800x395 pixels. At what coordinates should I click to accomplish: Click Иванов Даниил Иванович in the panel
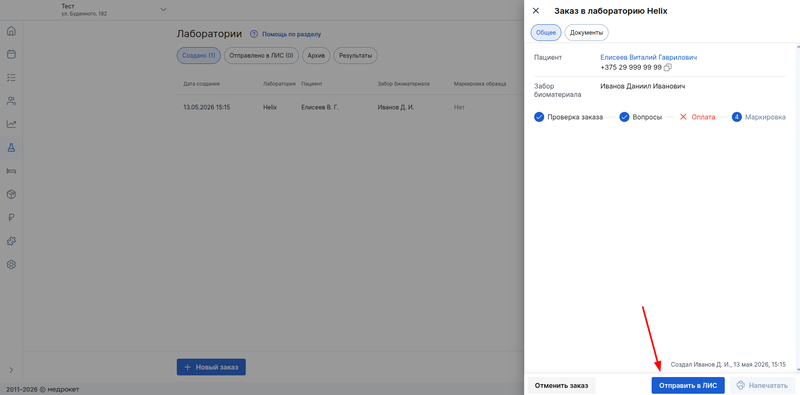coord(643,86)
